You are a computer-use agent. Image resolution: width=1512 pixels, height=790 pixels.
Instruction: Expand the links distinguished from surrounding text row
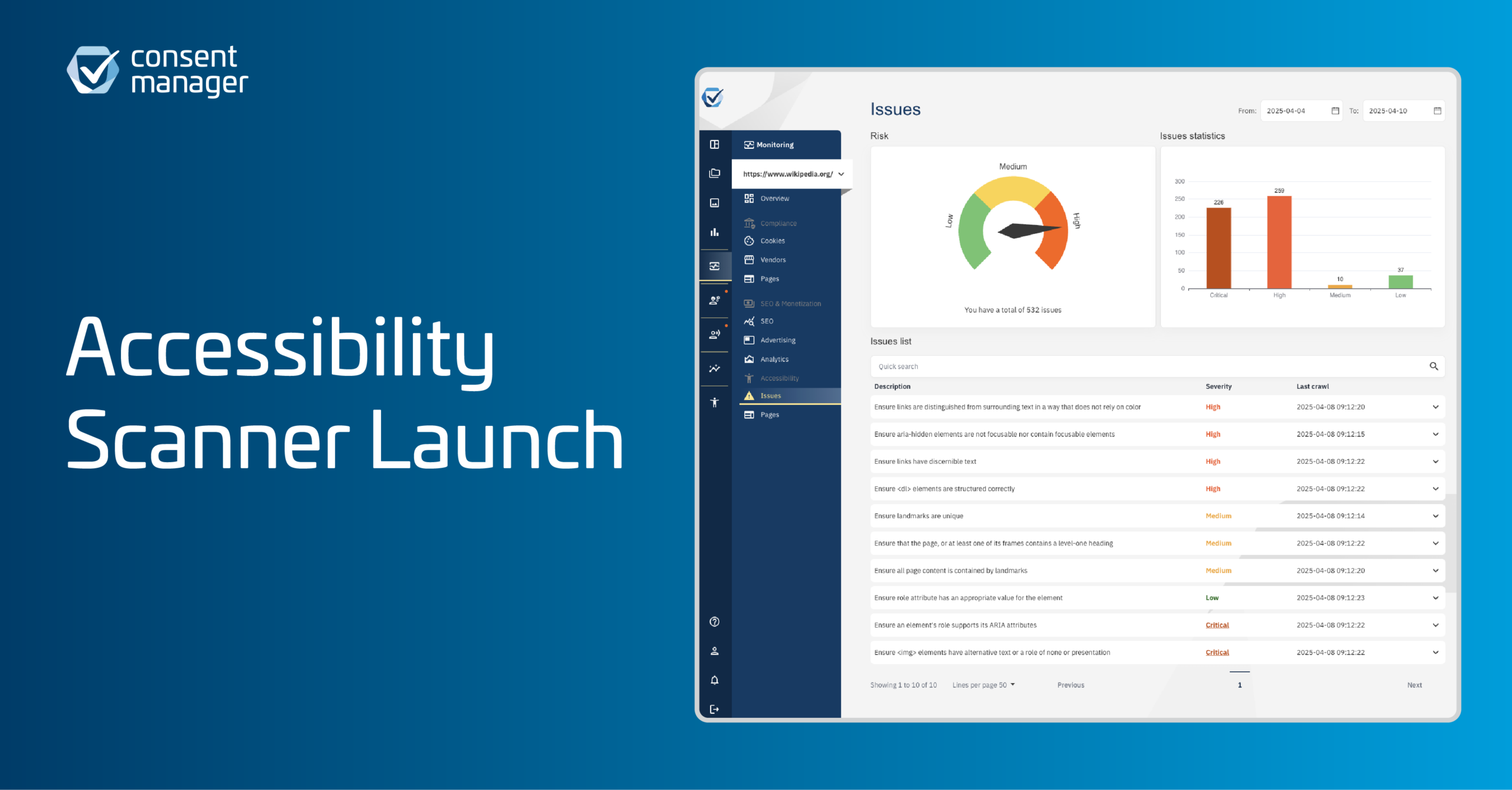click(1435, 407)
